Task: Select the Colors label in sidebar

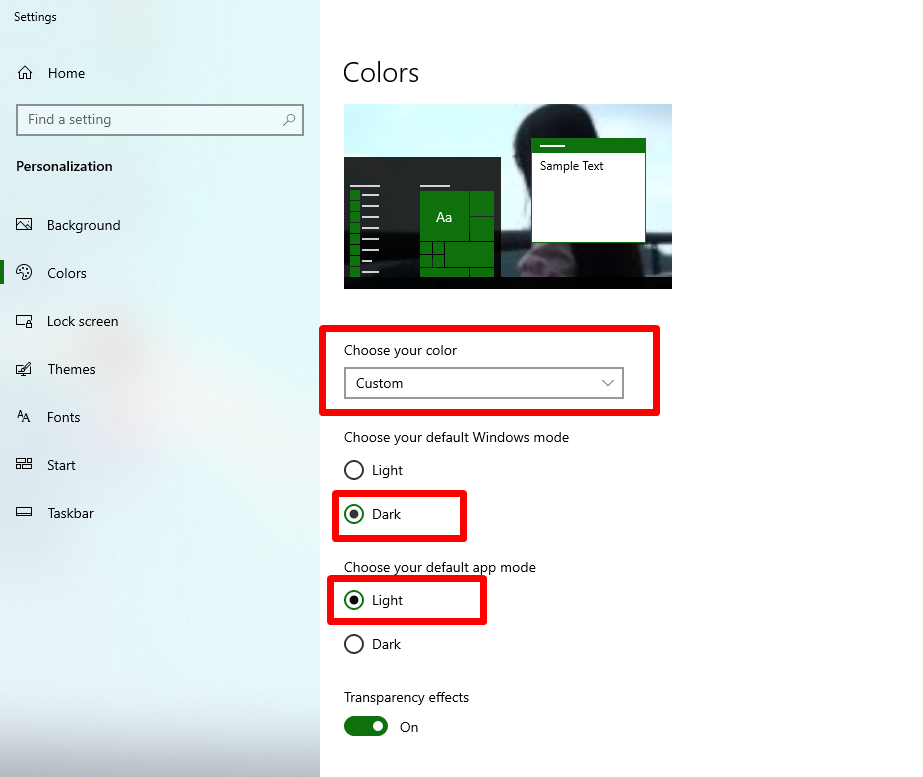Action: pyautogui.click(x=67, y=273)
